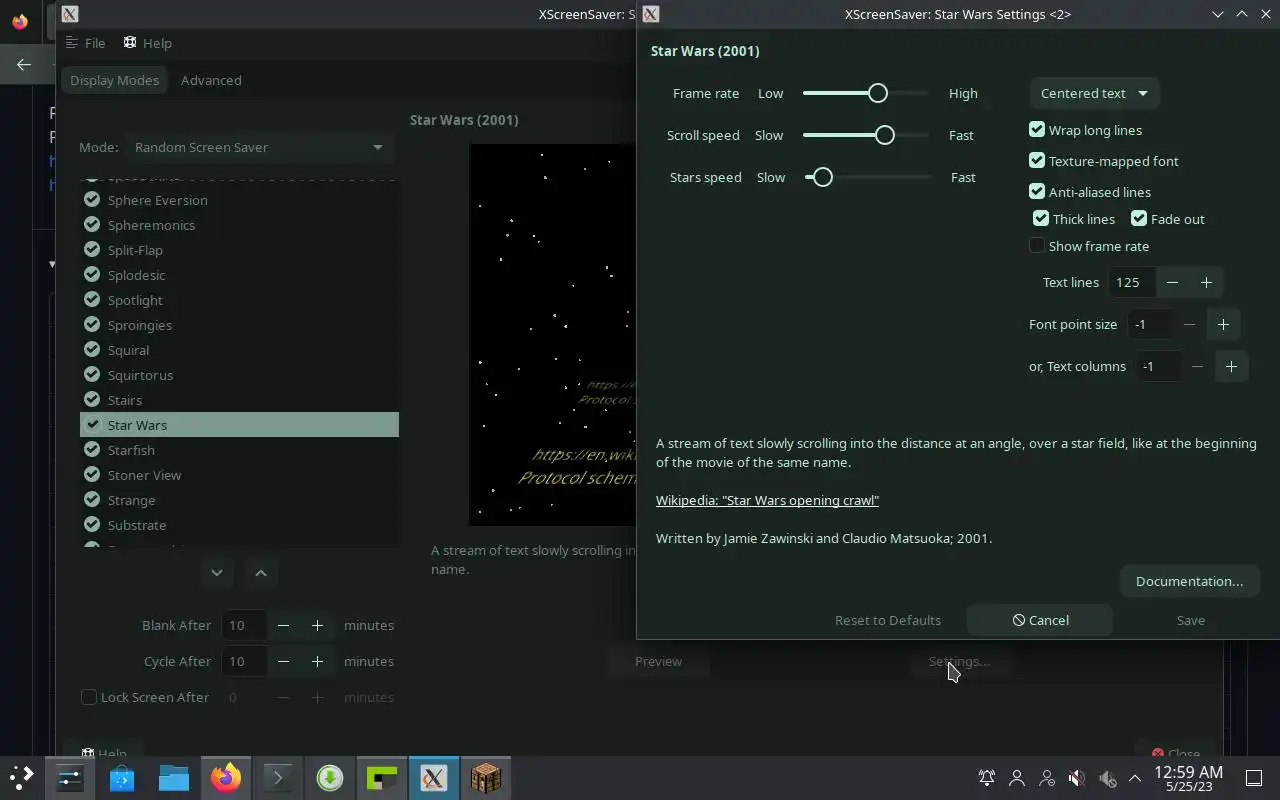The height and width of the screenshot is (800, 1280).
Task: Open Star Wars Settings window menu icon
Action: 651,14
